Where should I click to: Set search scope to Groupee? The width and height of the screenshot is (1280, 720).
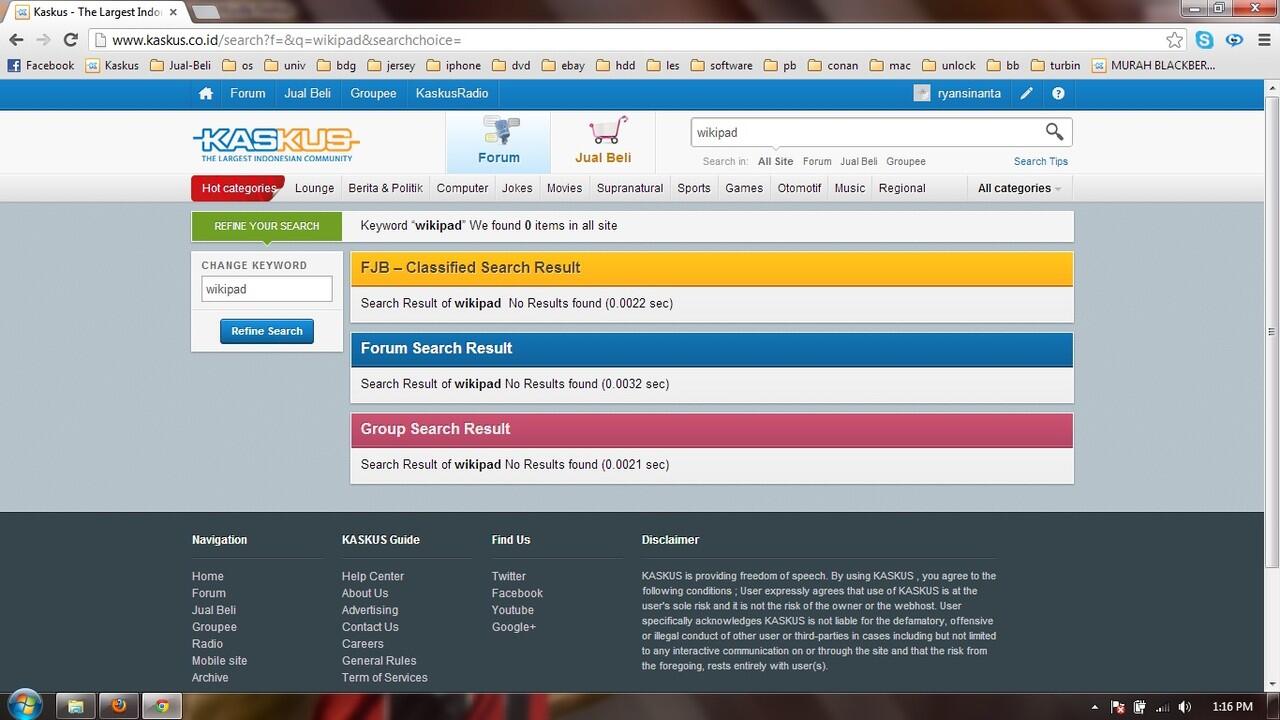coord(906,161)
